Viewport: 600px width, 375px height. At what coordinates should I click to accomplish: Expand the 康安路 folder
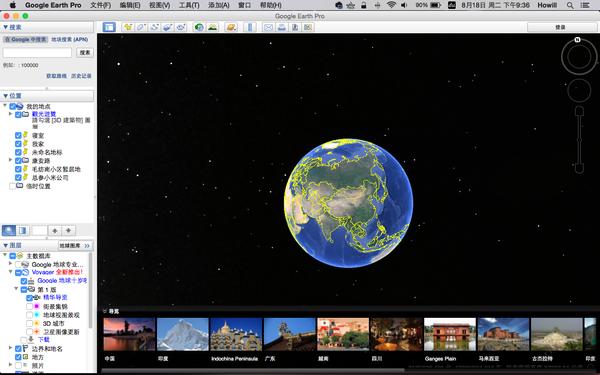pyautogui.click(x=10, y=160)
